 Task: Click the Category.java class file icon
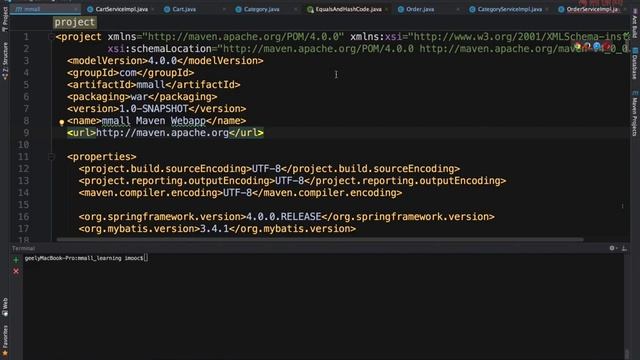click(x=238, y=9)
